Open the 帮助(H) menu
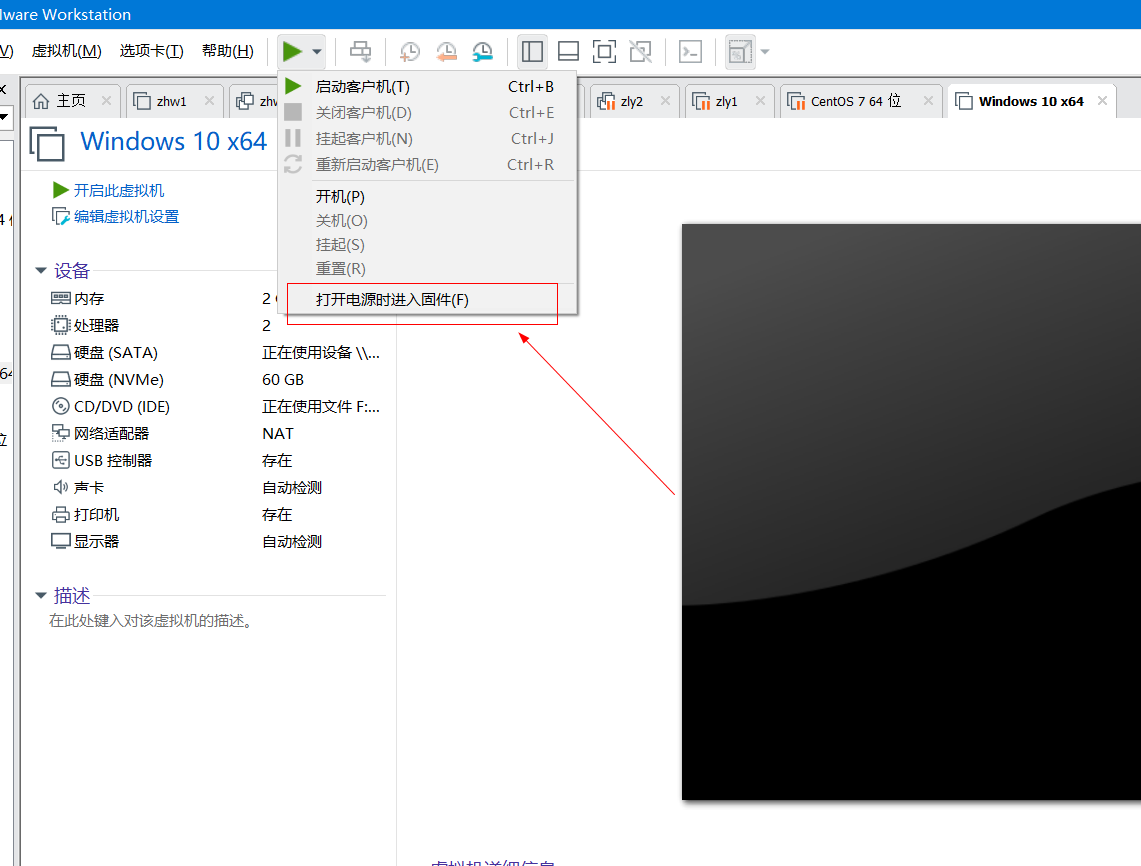Viewport: 1141px width, 866px height. [228, 51]
